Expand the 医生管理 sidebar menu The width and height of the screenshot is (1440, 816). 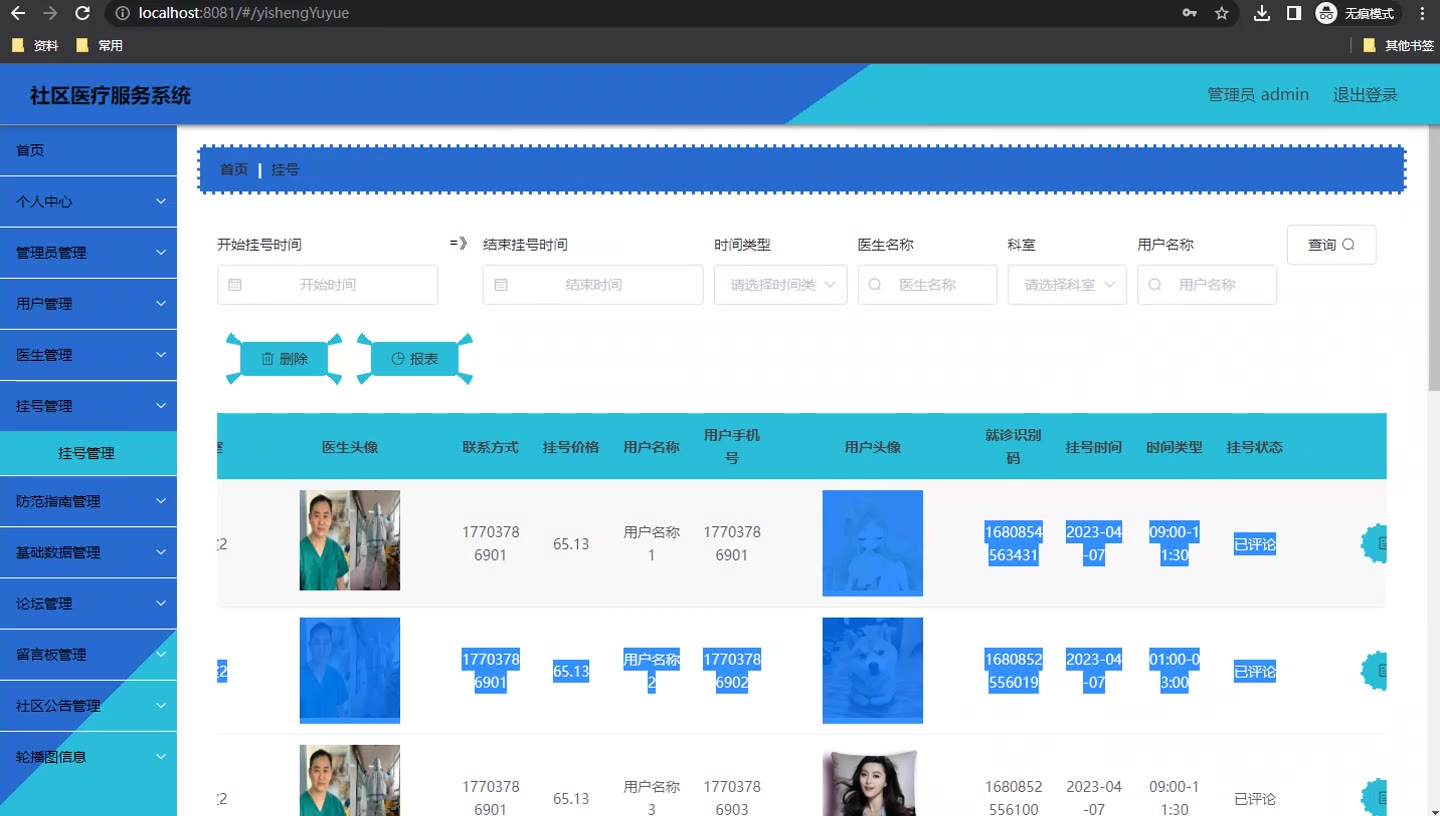tap(88, 355)
